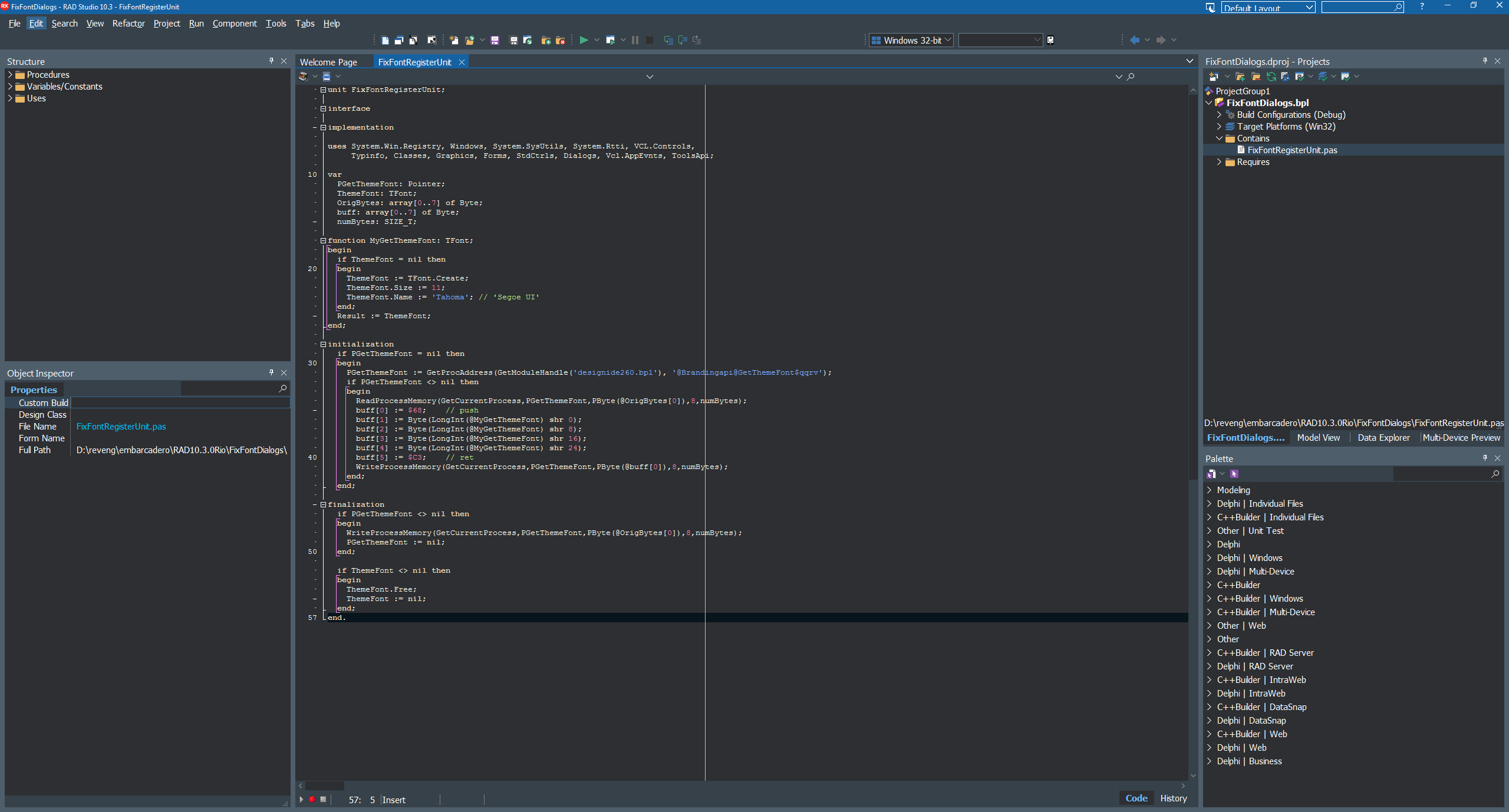Click the editor toolbar search magnifier icon
Image resolution: width=1509 pixels, height=812 pixels.
pos(1131,77)
